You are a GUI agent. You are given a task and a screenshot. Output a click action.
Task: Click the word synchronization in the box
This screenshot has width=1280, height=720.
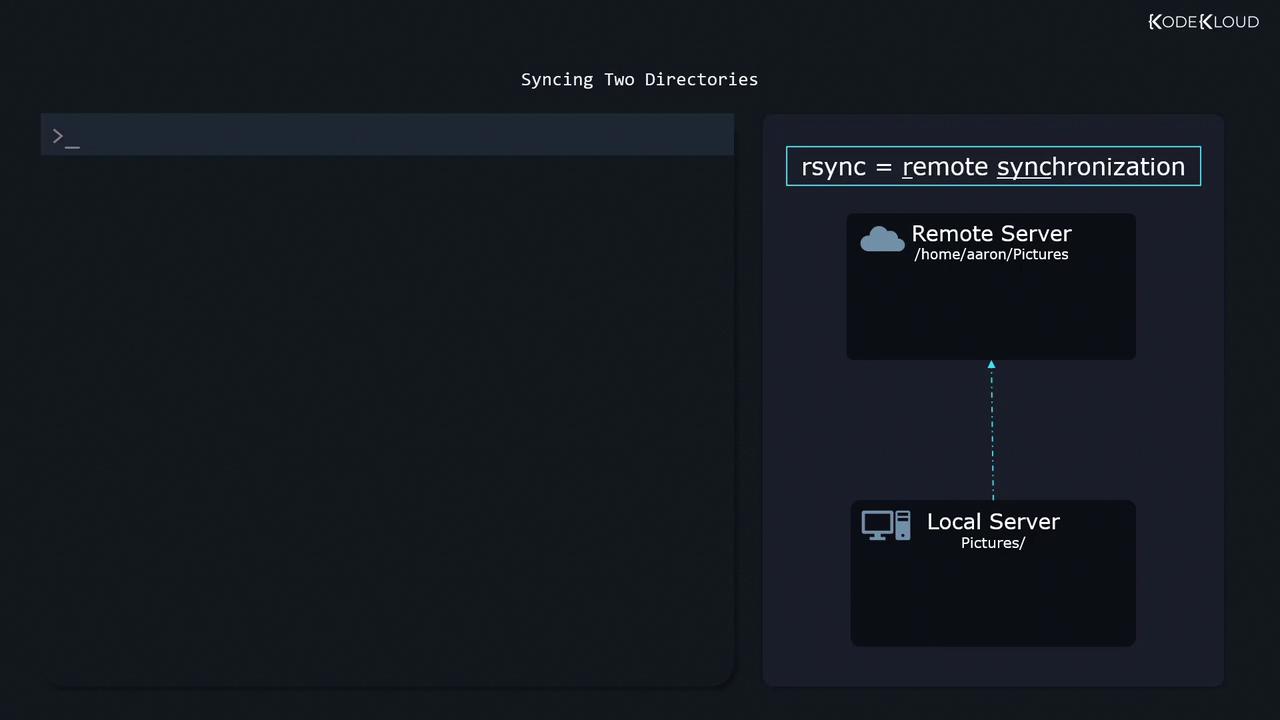1090,167
